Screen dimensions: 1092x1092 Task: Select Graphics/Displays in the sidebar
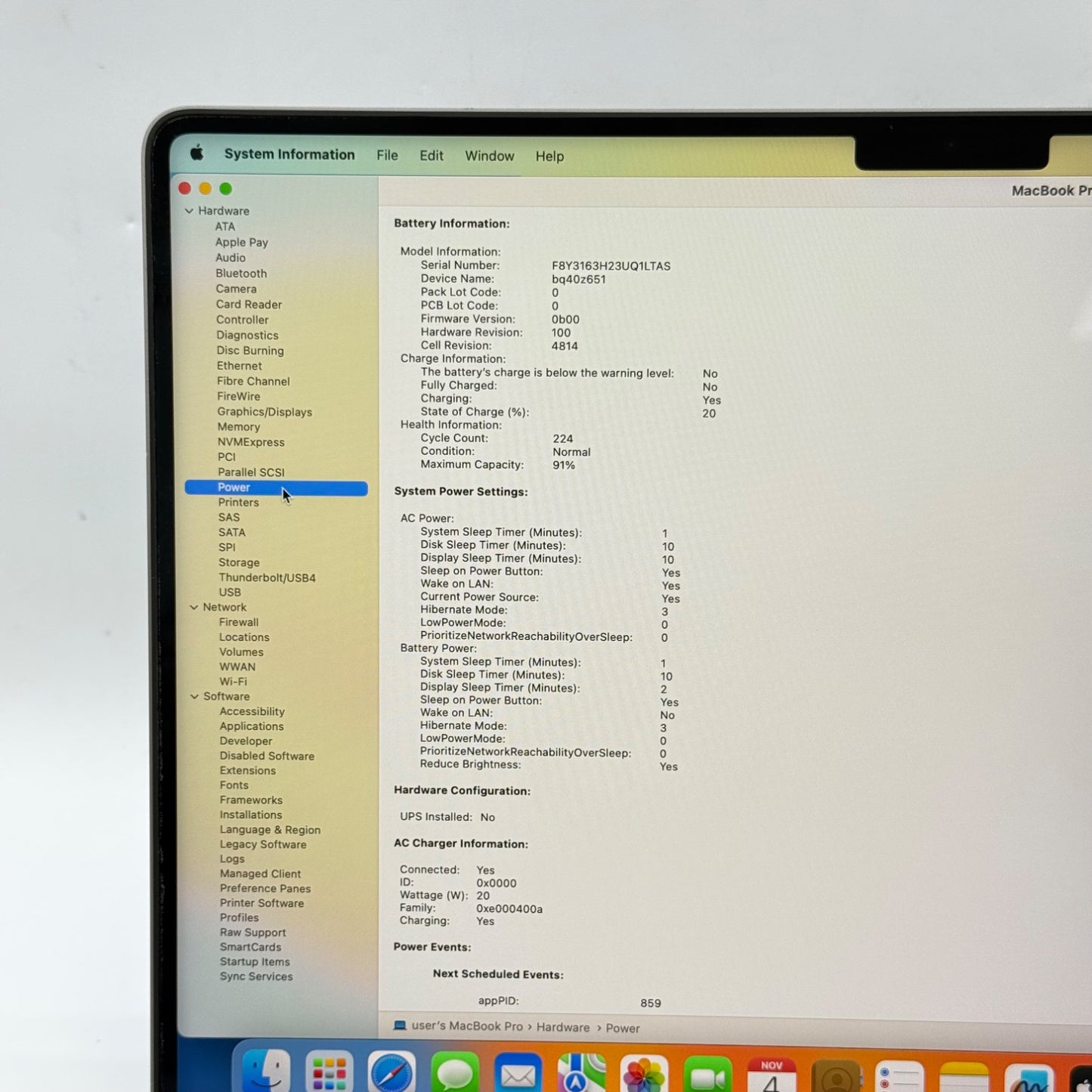(x=264, y=412)
